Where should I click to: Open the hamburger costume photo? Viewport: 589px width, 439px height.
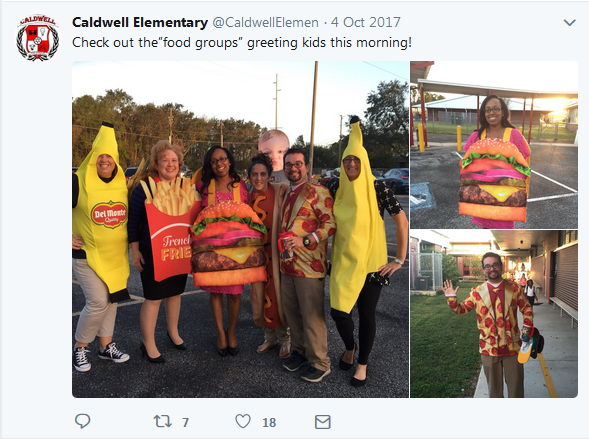494,145
